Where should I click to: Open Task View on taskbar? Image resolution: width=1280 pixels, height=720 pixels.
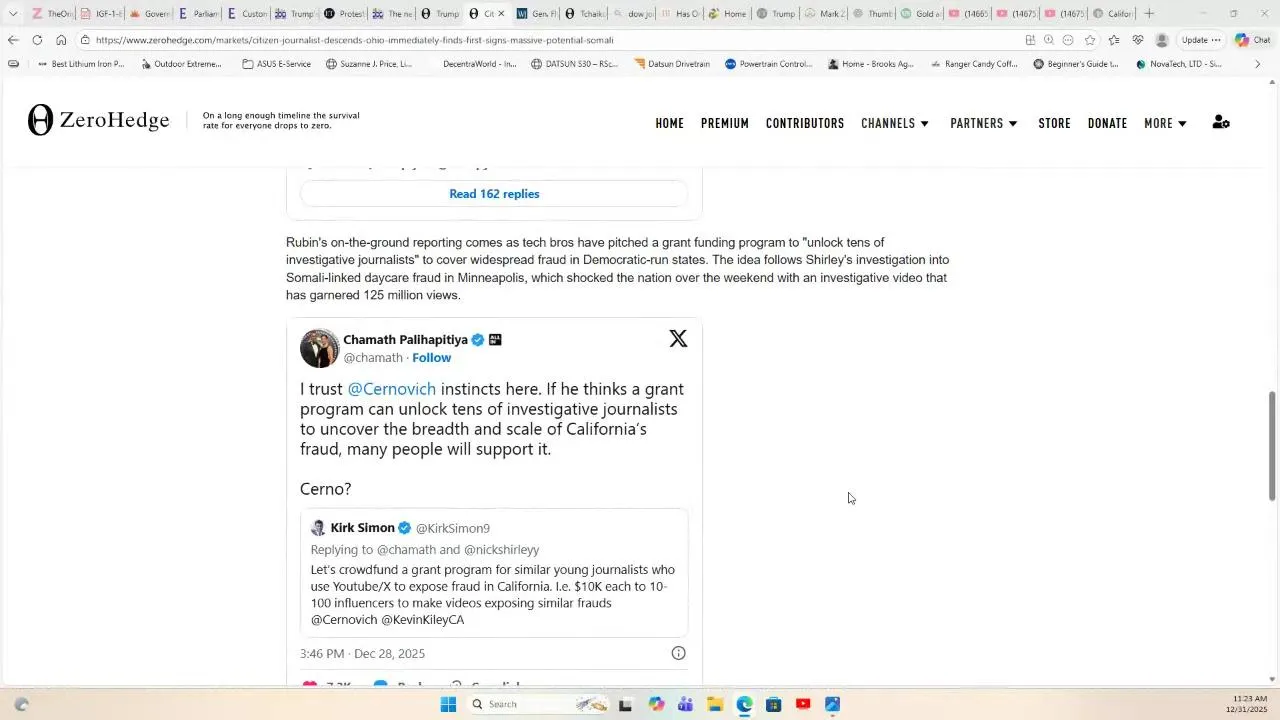(625, 704)
